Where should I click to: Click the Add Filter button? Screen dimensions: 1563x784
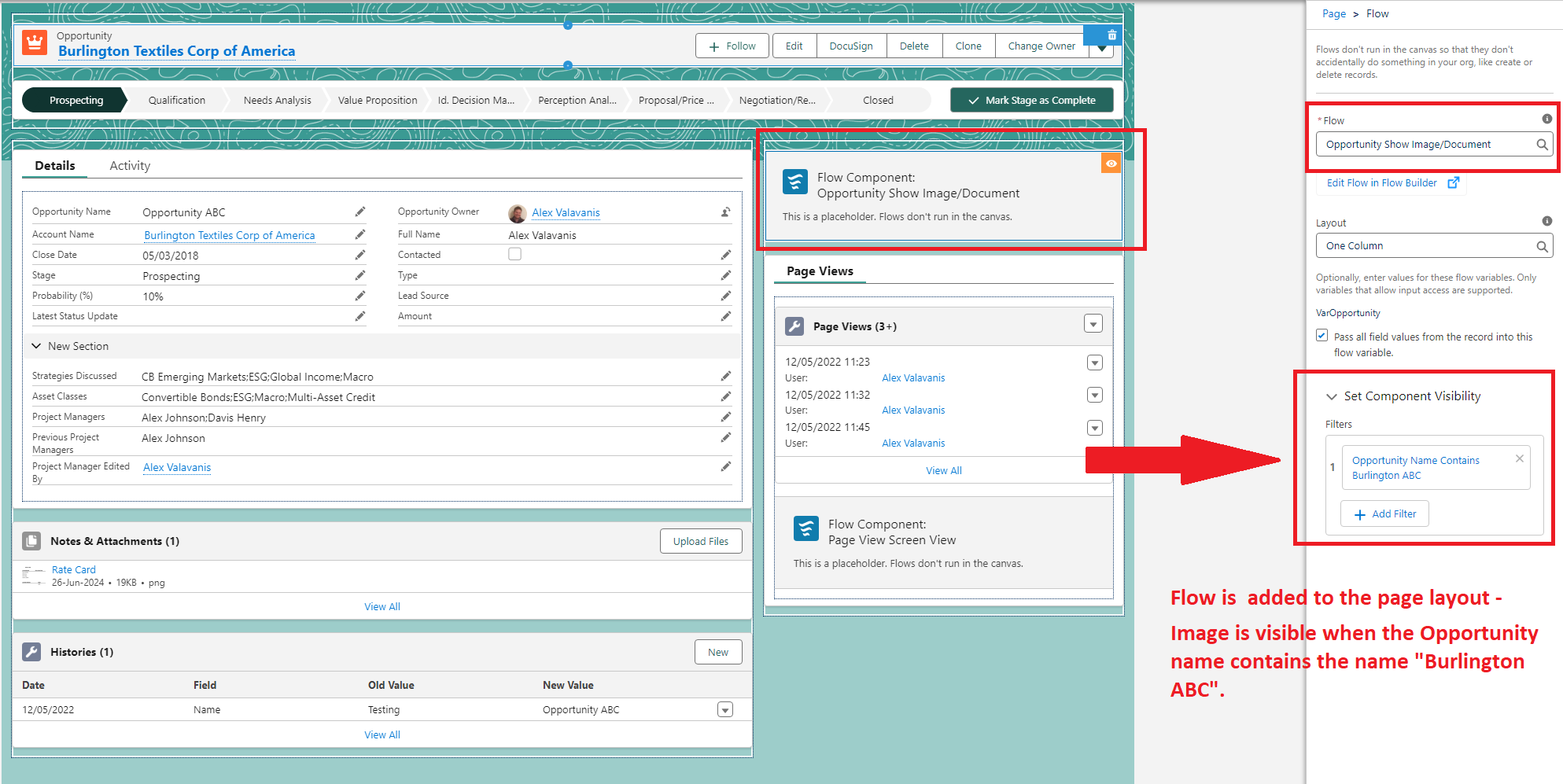pos(1384,514)
